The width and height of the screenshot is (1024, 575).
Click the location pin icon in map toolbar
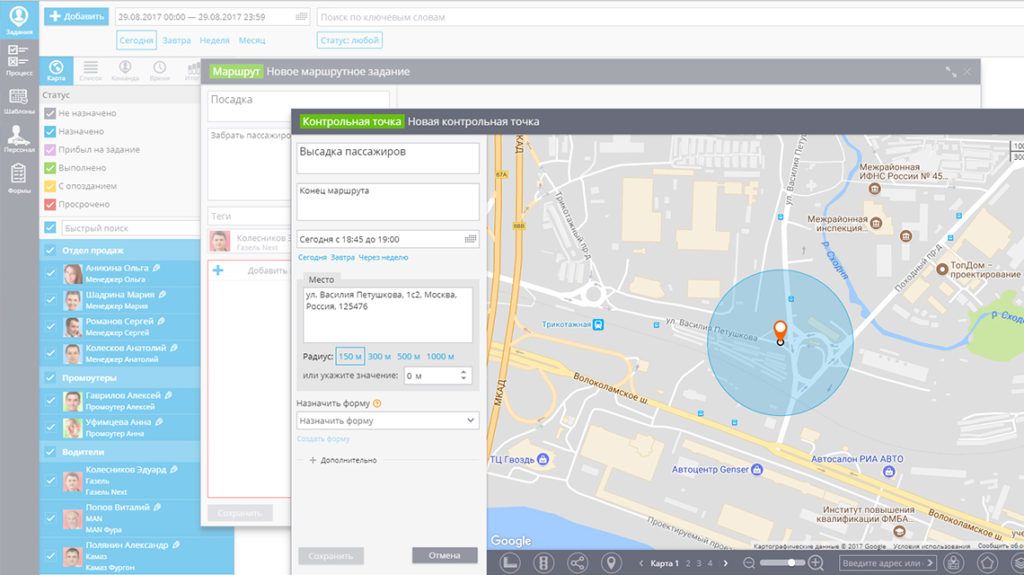(611, 562)
